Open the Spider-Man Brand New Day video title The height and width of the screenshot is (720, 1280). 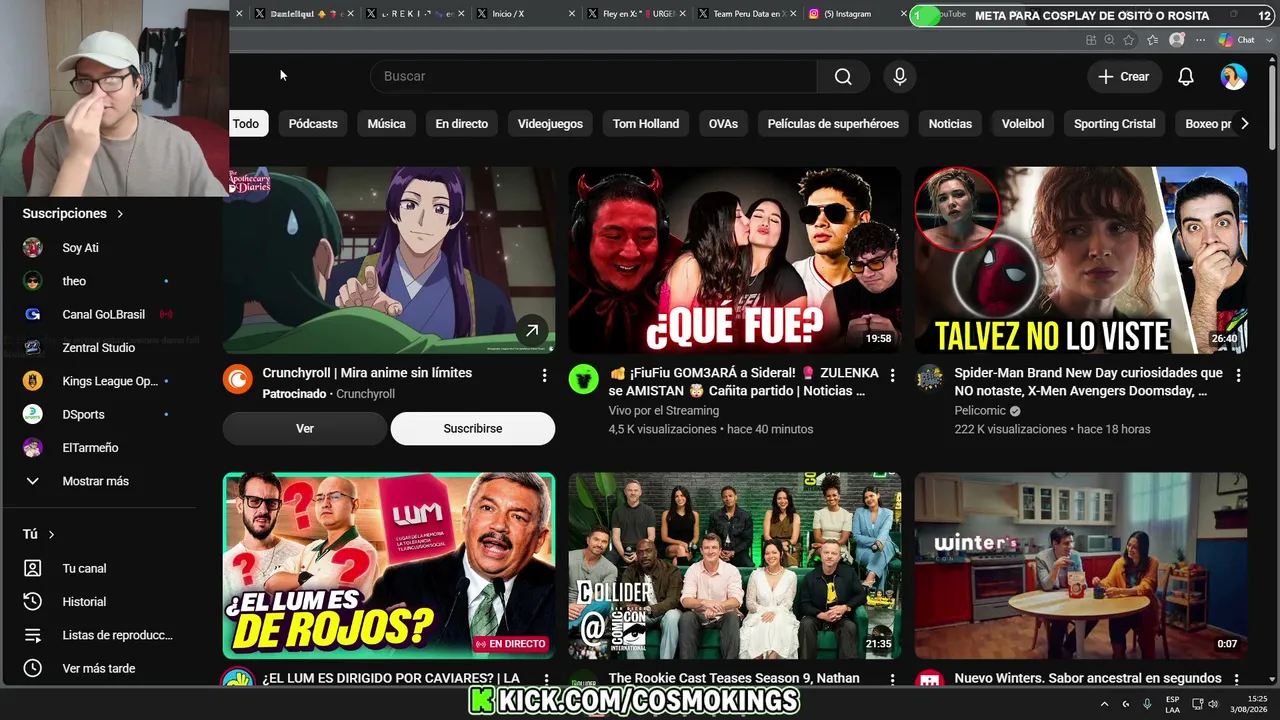1089,382
